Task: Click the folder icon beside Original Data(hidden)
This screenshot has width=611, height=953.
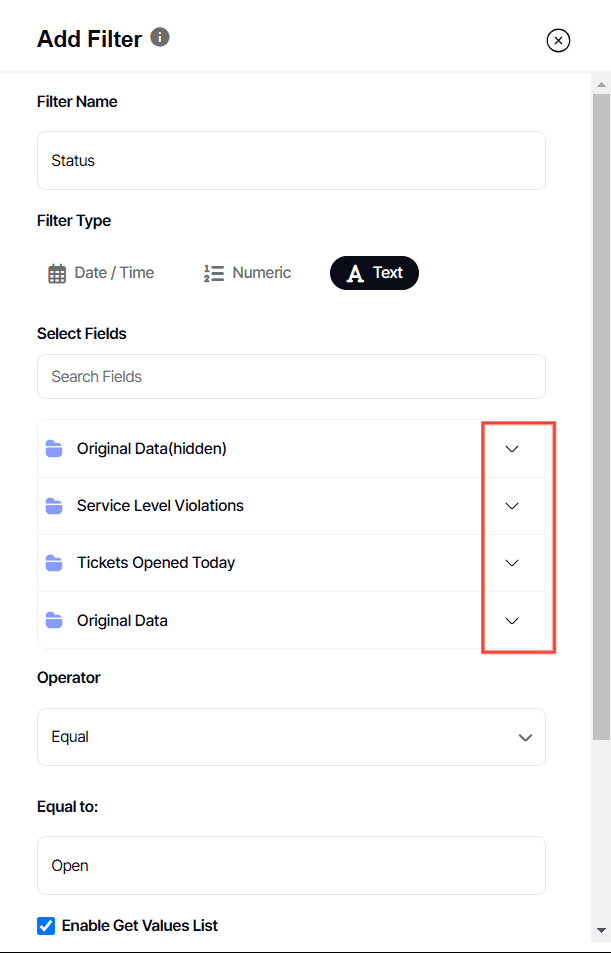Action: click(53, 448)
